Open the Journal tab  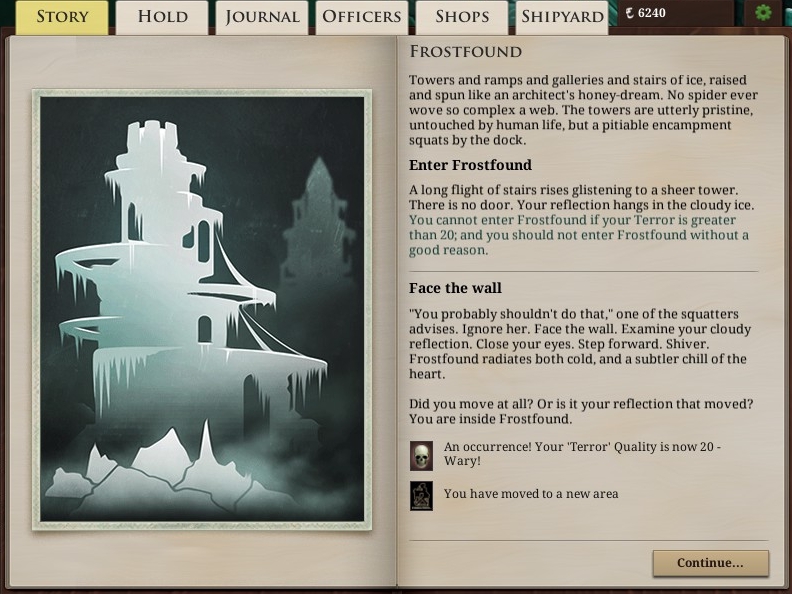tap(262, 17)
